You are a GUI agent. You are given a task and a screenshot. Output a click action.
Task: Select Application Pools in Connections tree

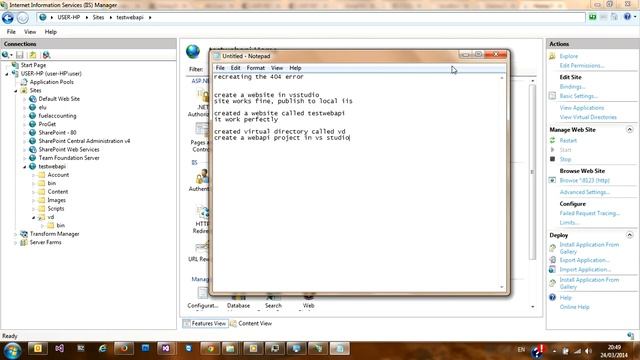click(x=51, y=82)
